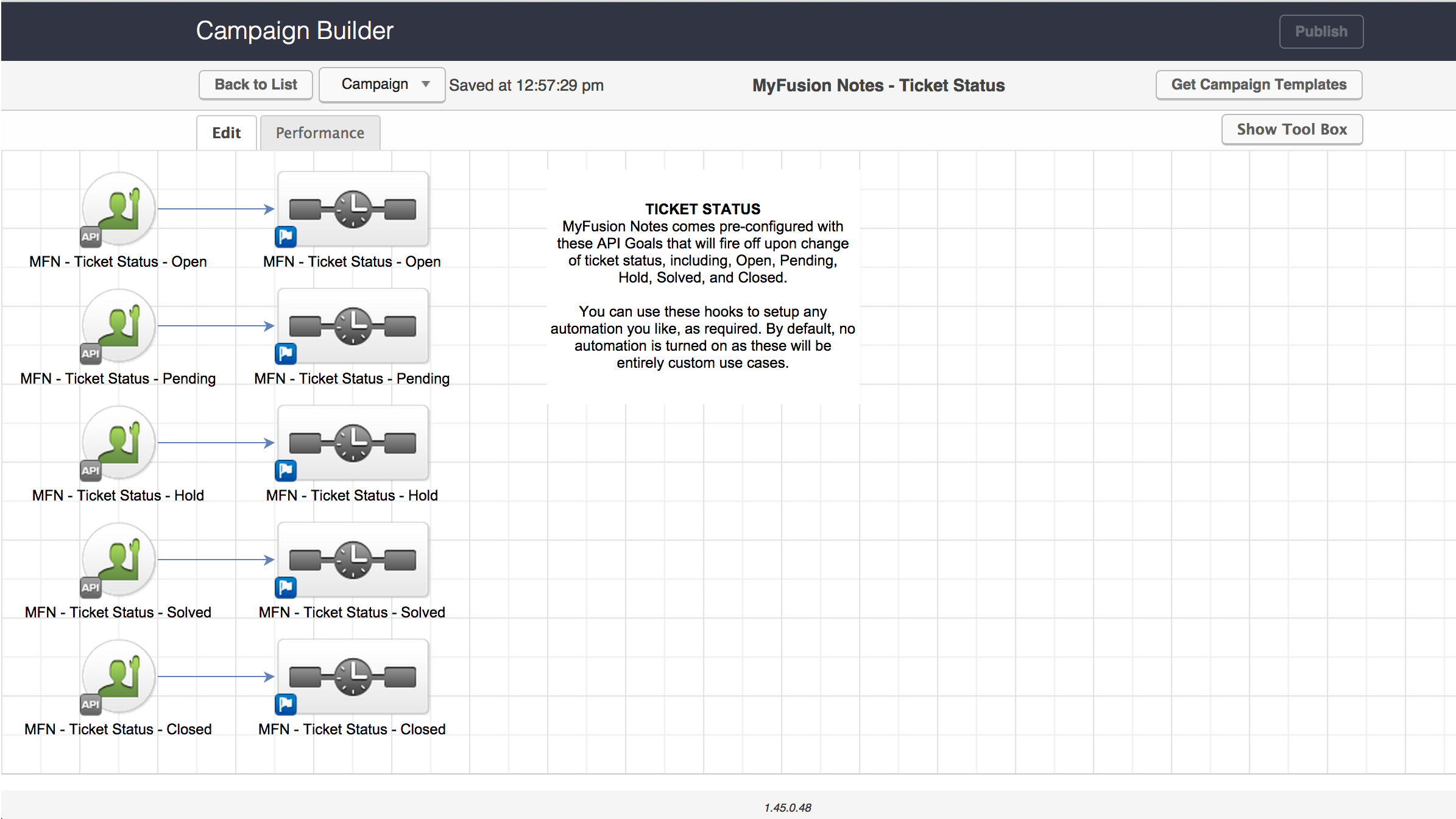
Task: Click the Back to List button
Action: click(256, 85)
